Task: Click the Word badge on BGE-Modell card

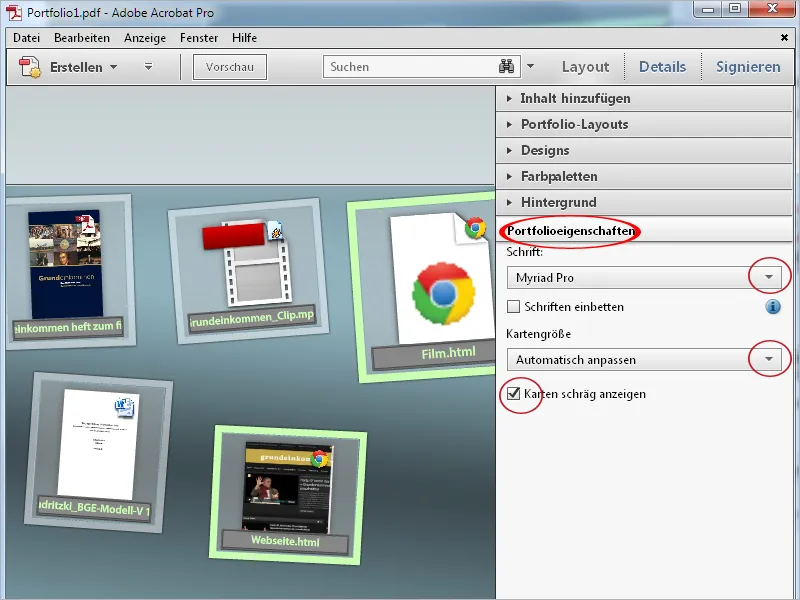Action: point(124,407)
